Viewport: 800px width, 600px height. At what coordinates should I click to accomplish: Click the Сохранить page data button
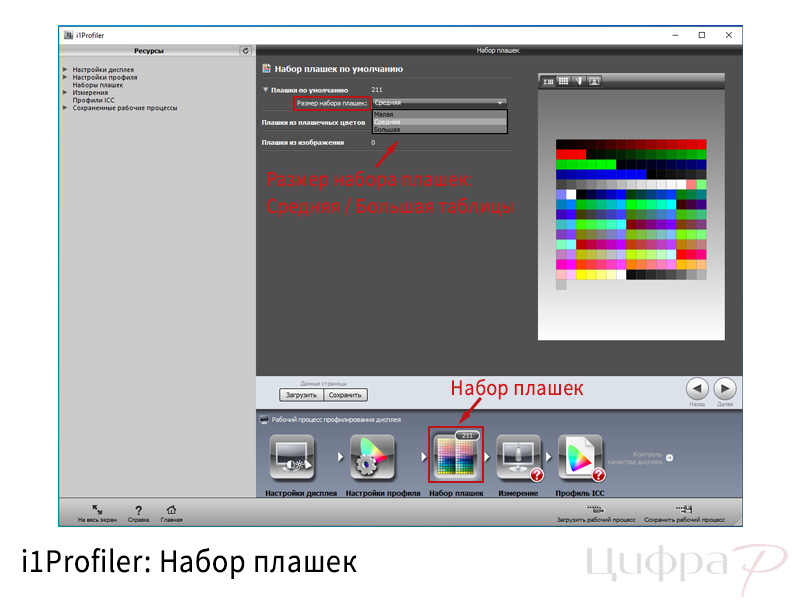click(x=345, y=395)
